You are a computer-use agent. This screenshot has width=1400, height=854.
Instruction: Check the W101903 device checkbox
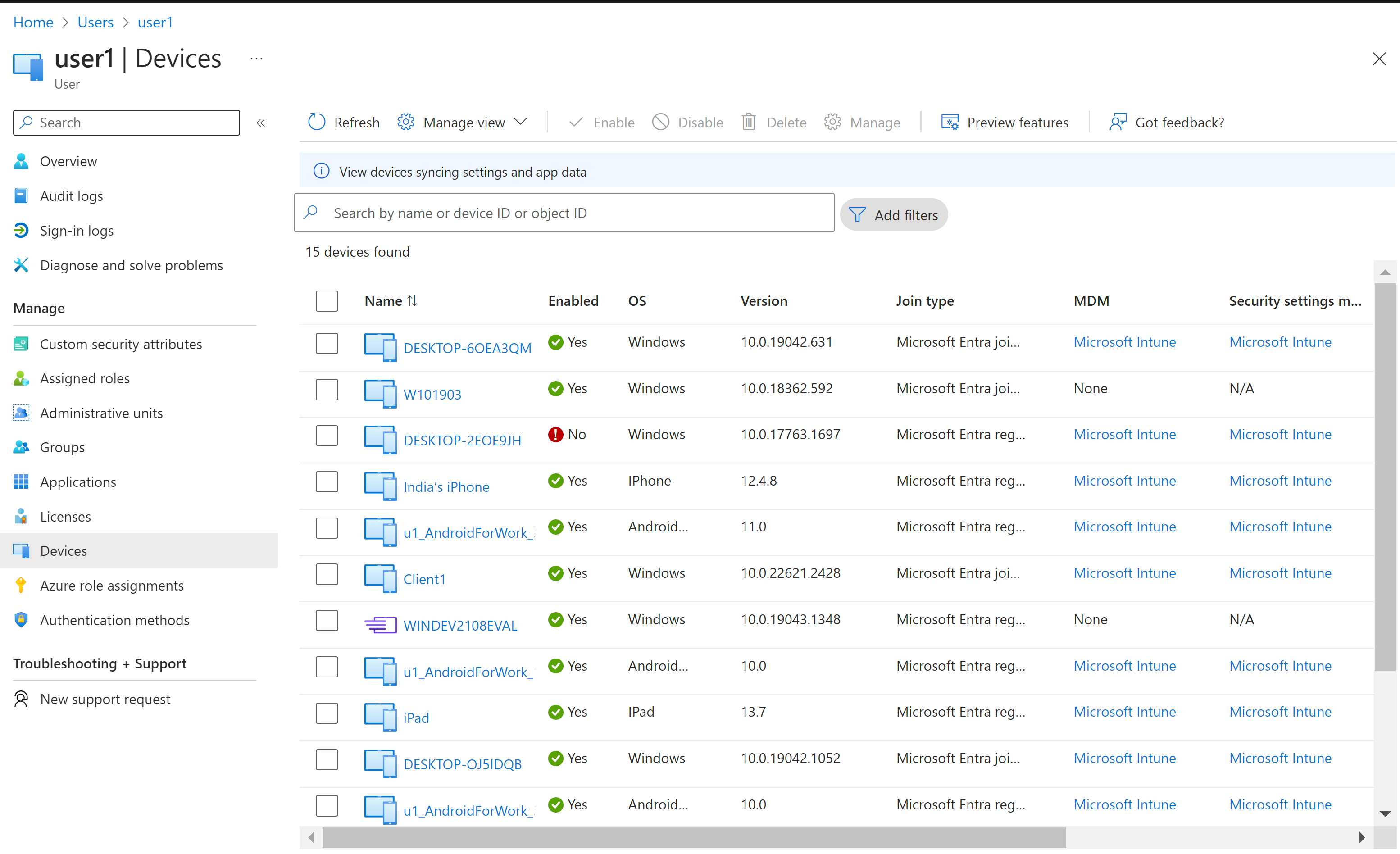[x=327, y=390]
